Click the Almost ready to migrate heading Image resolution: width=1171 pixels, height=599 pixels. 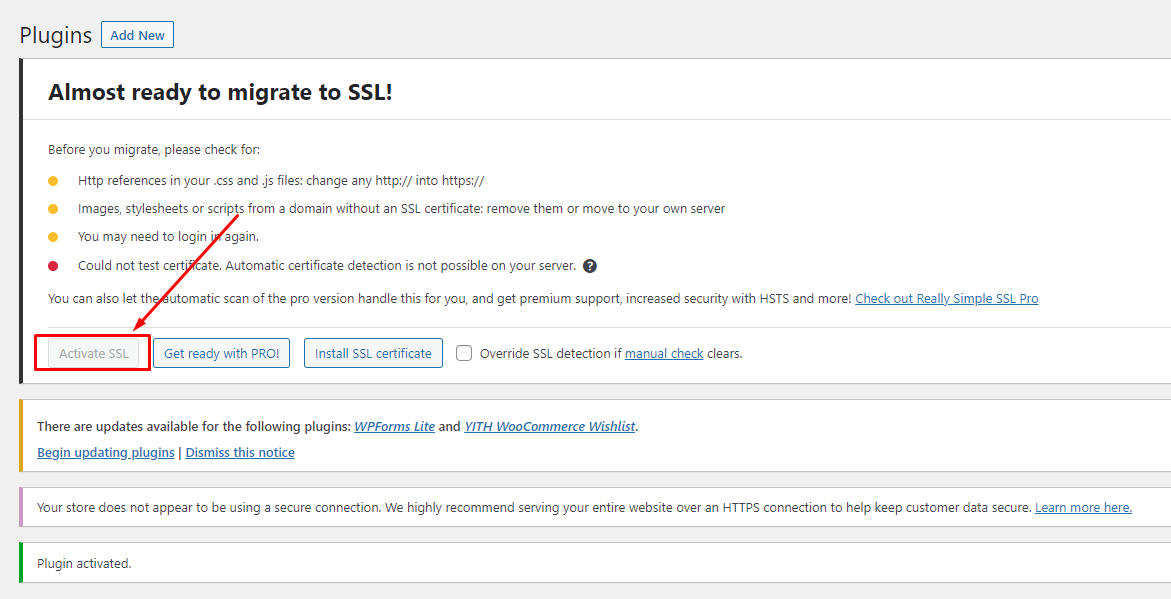(220, 92)
